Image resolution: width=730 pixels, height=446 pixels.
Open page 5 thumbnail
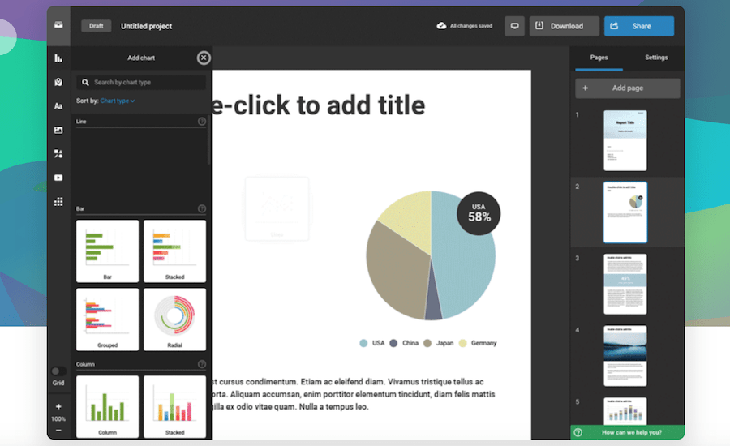(625, 411)
